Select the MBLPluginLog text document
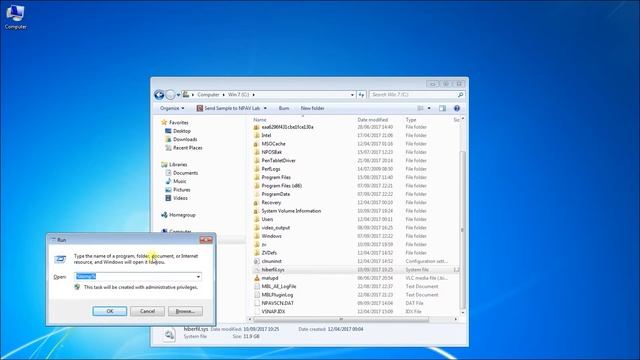 (277, 295)
